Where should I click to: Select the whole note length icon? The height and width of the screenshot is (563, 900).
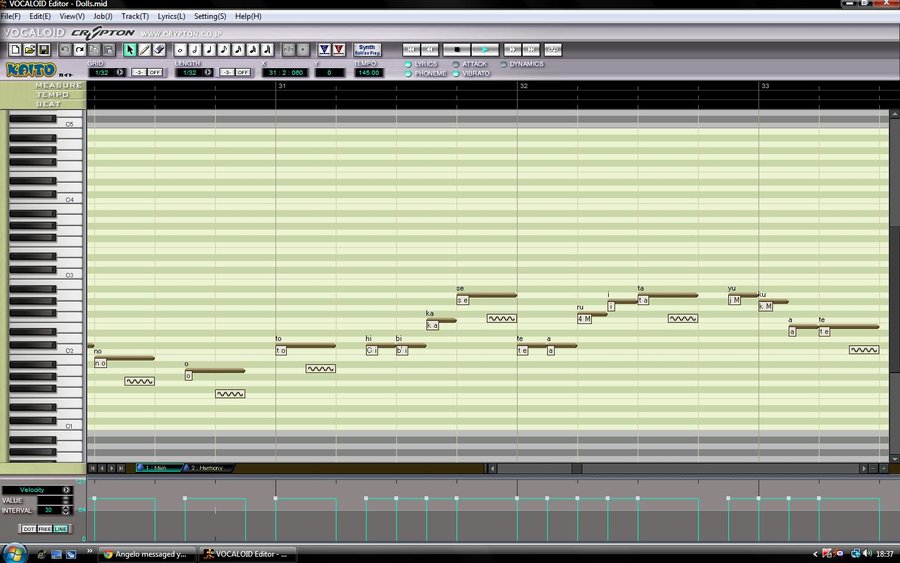[180, 50]
